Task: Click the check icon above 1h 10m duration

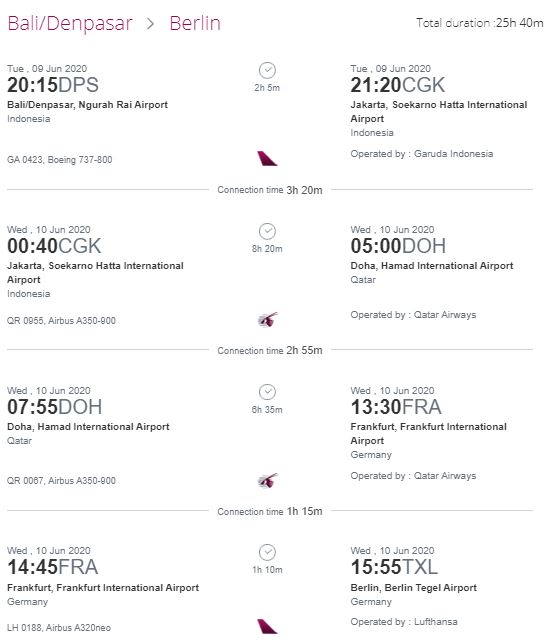Action: pyautogui.click(x=267, y=552)
